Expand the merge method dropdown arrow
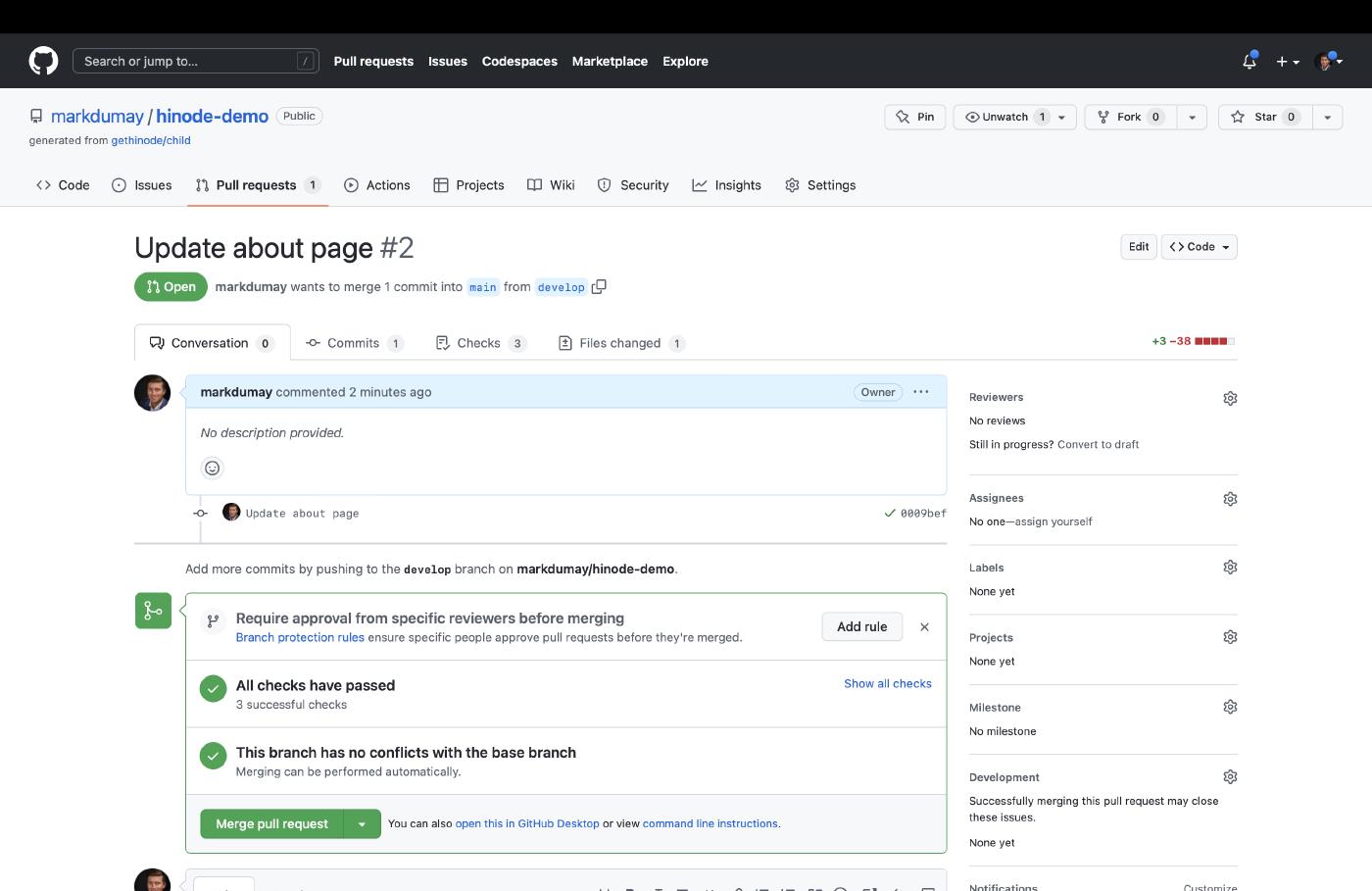The height and width of the screenshot is (891, 1372). click(x=362, y=824)
